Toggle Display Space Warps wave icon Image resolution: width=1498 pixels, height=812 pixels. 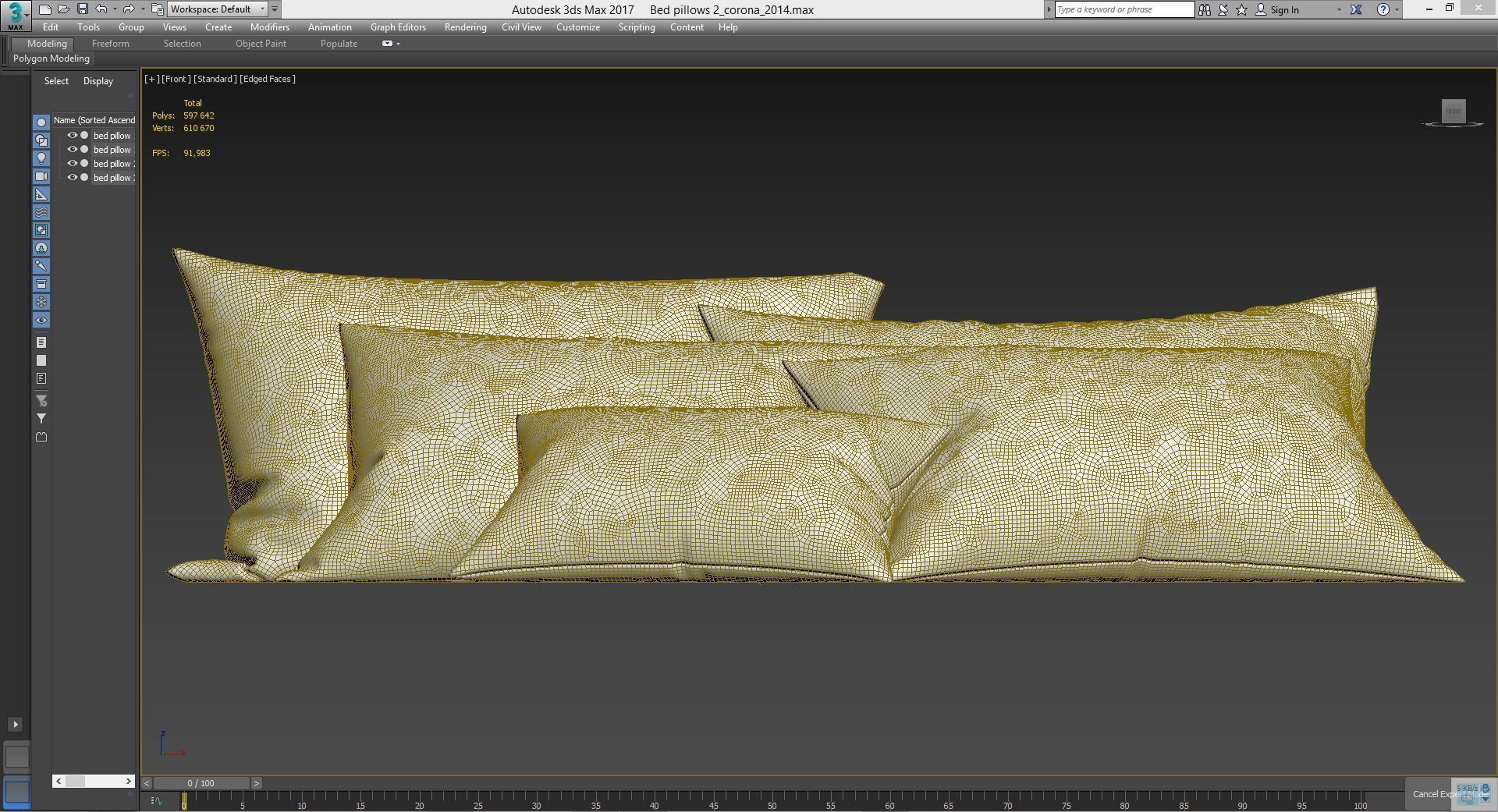click(41, 212)
